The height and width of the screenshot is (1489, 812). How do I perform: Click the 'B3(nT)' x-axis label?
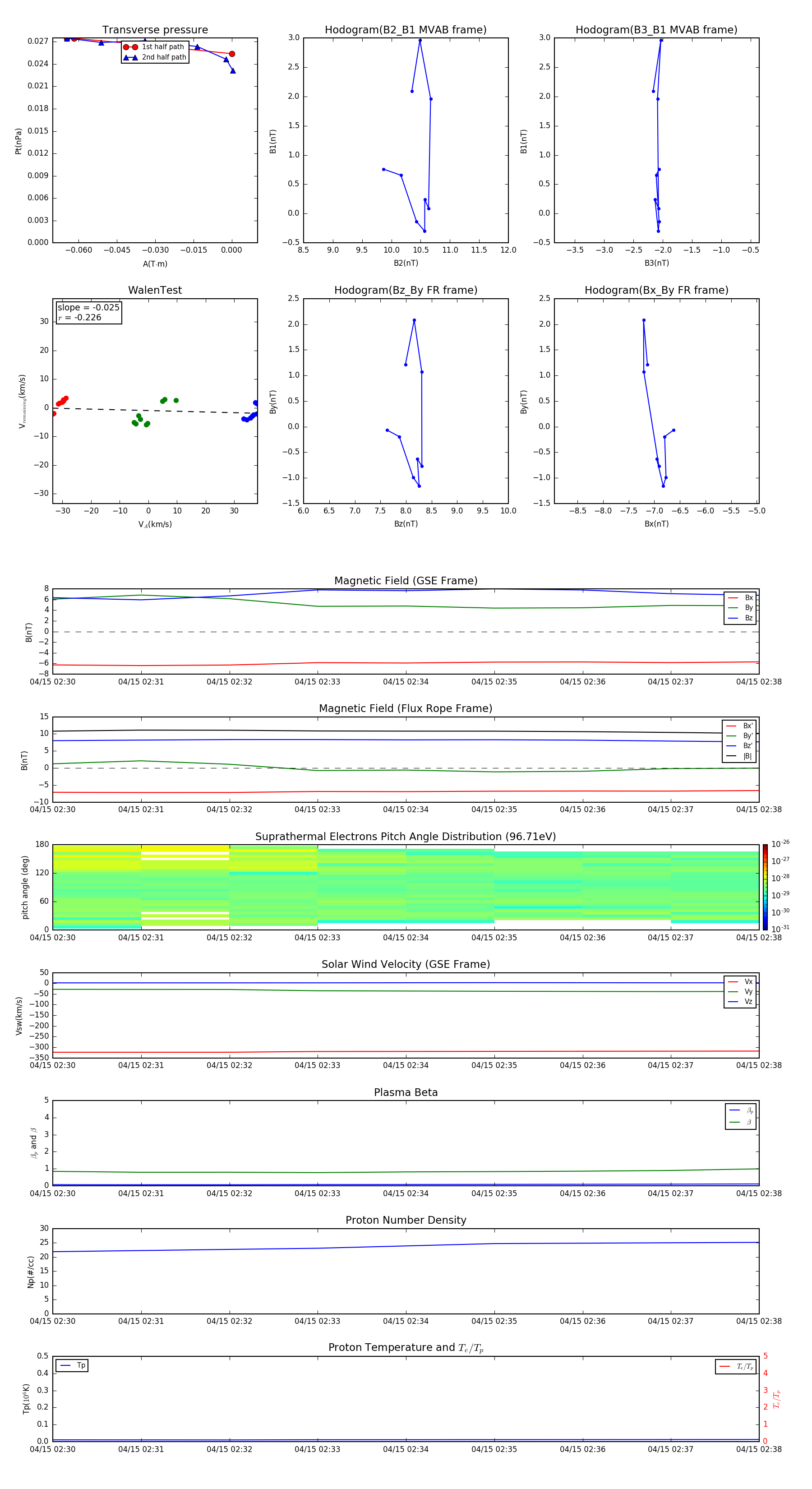(x=656, y=263)
